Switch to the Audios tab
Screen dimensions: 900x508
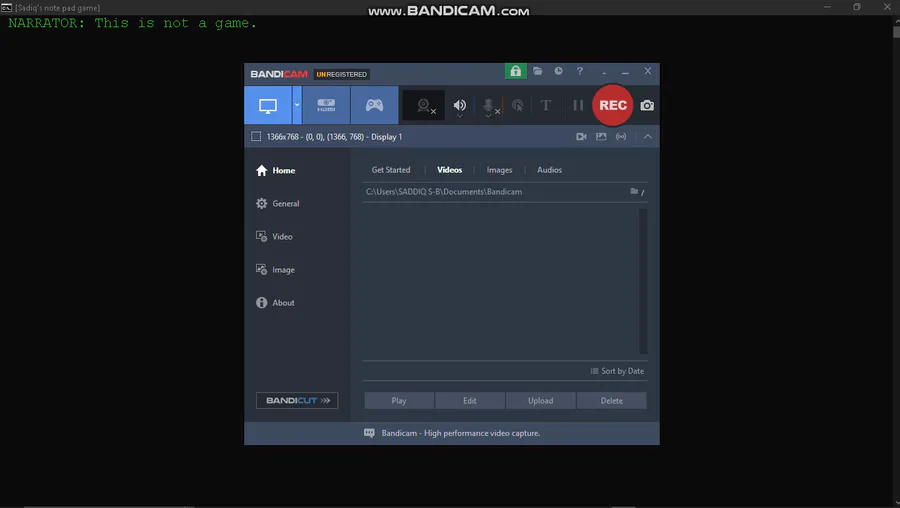[549, 170]
